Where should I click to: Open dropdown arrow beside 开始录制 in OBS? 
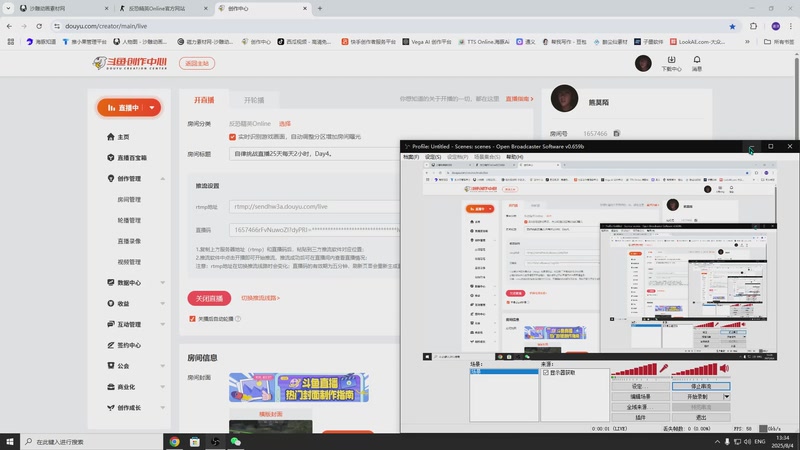(727, 396)
